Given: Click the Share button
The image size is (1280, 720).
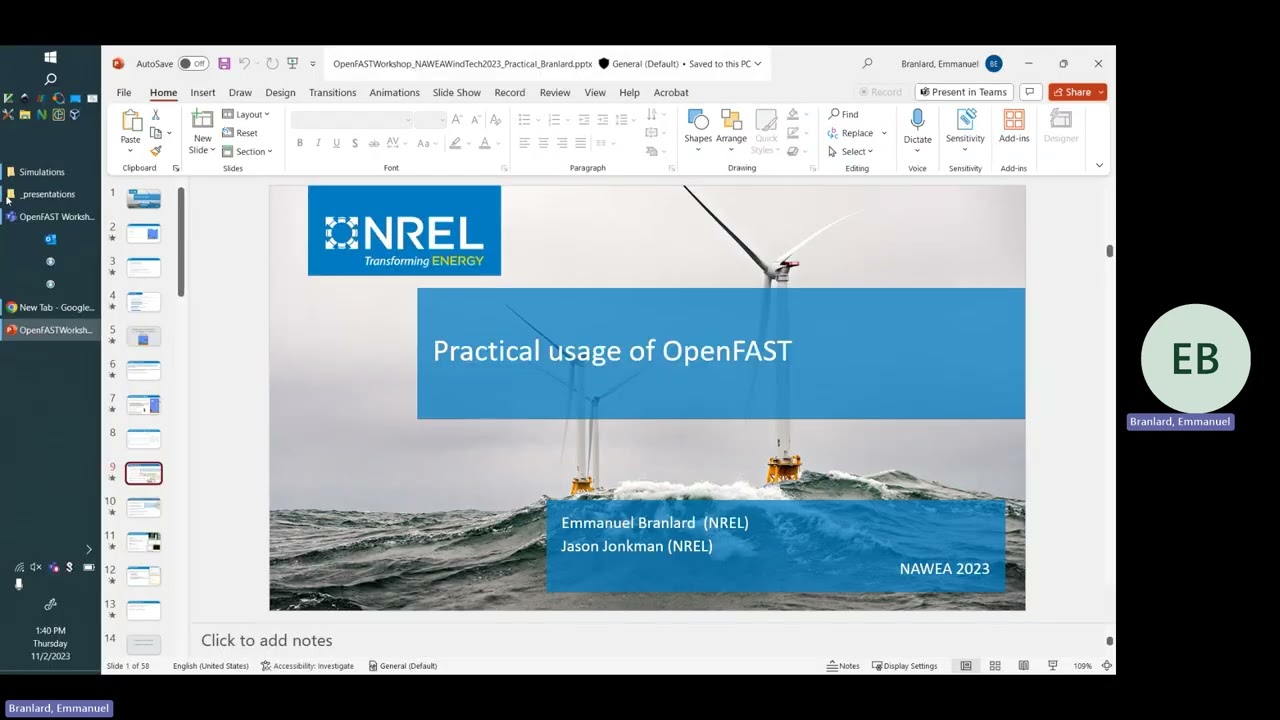Looking at the screenshot, I should coord(1077,92).
